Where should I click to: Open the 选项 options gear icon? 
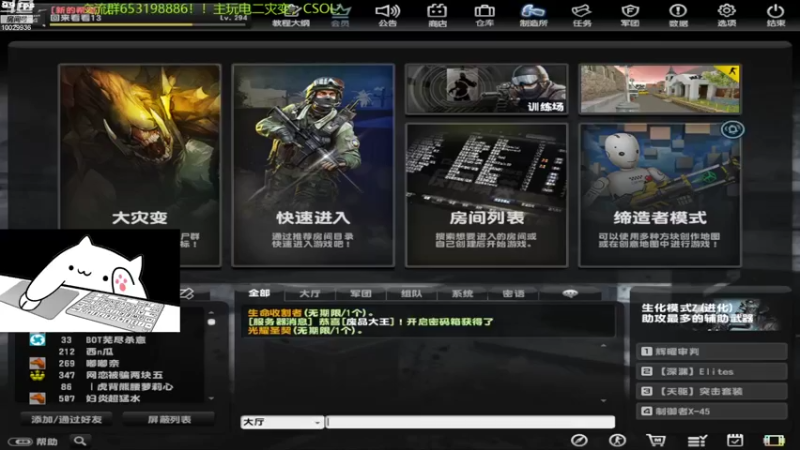pos(727,15)
